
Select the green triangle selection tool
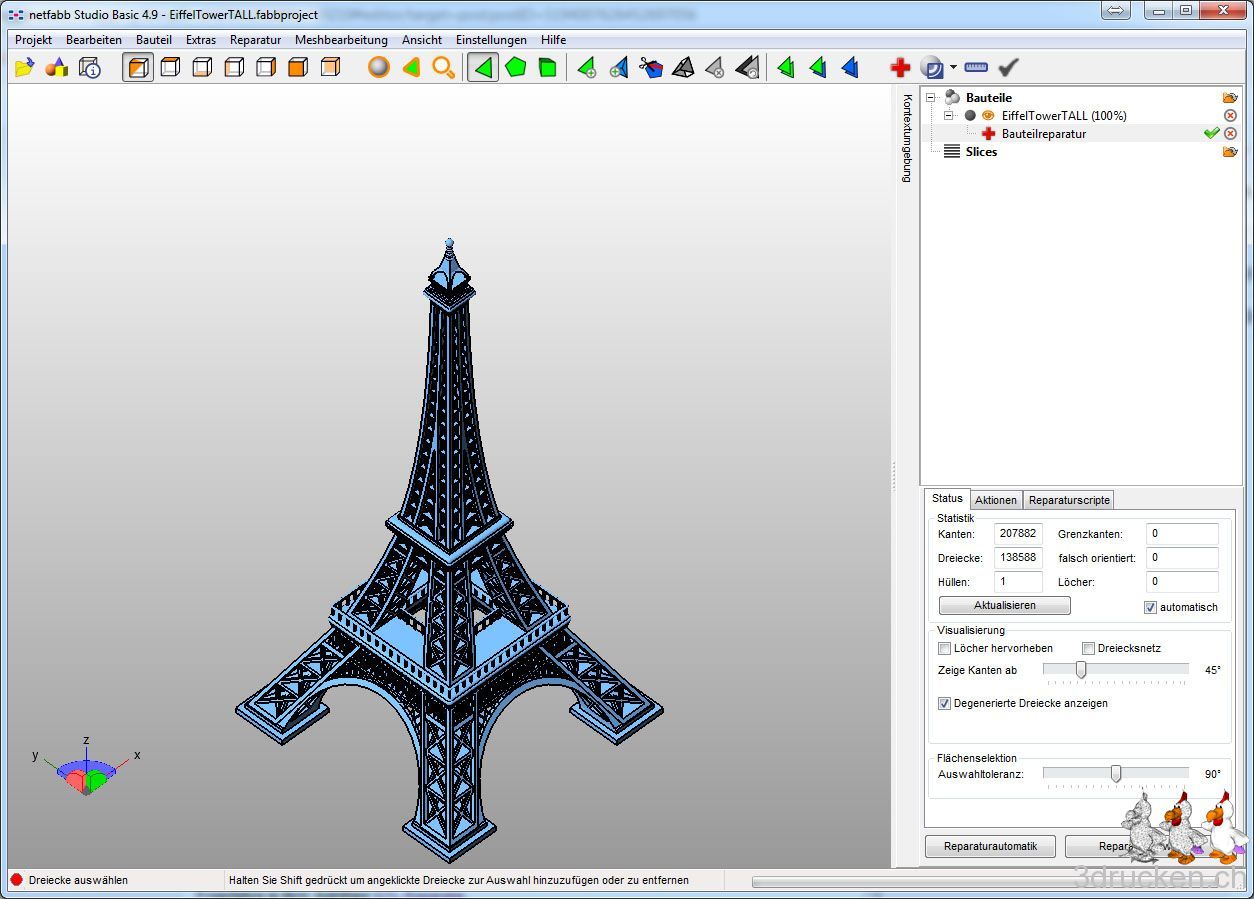pyautogui.click(x=483, y=68)
